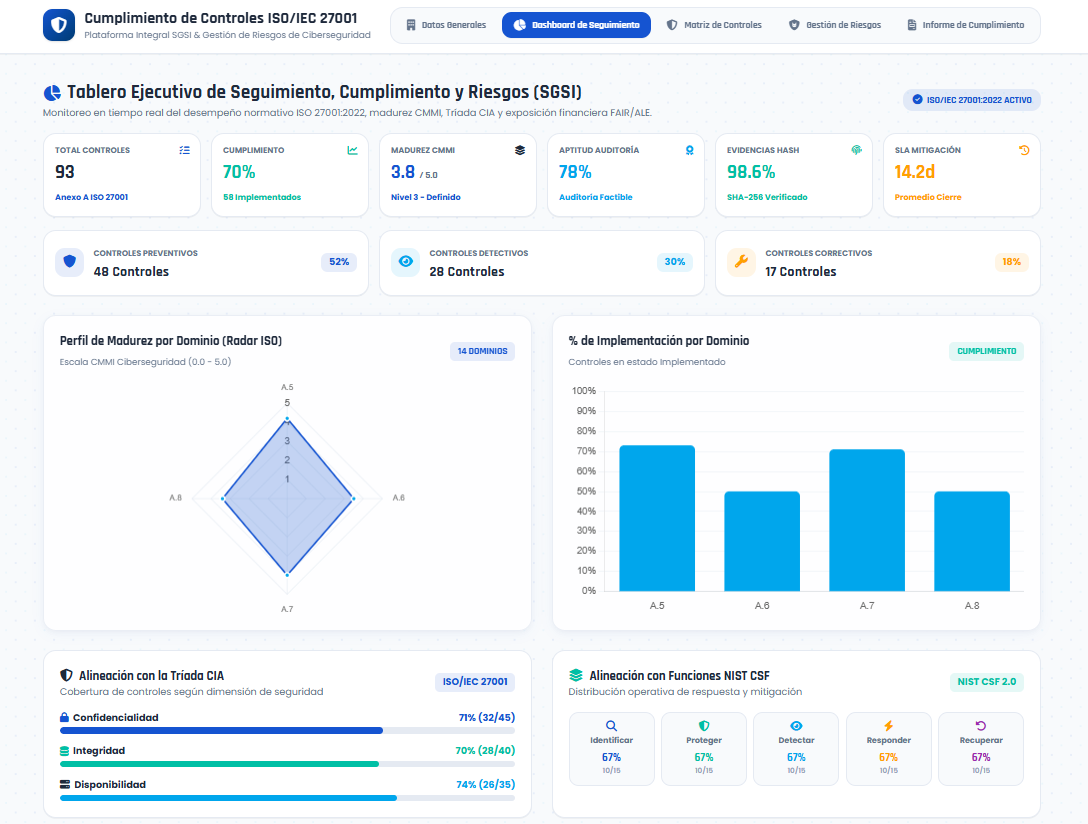Click the 14 DOMINIOS badge
Image resolution: width=1088 pixels, height=824 pixels.
point(482,351)
